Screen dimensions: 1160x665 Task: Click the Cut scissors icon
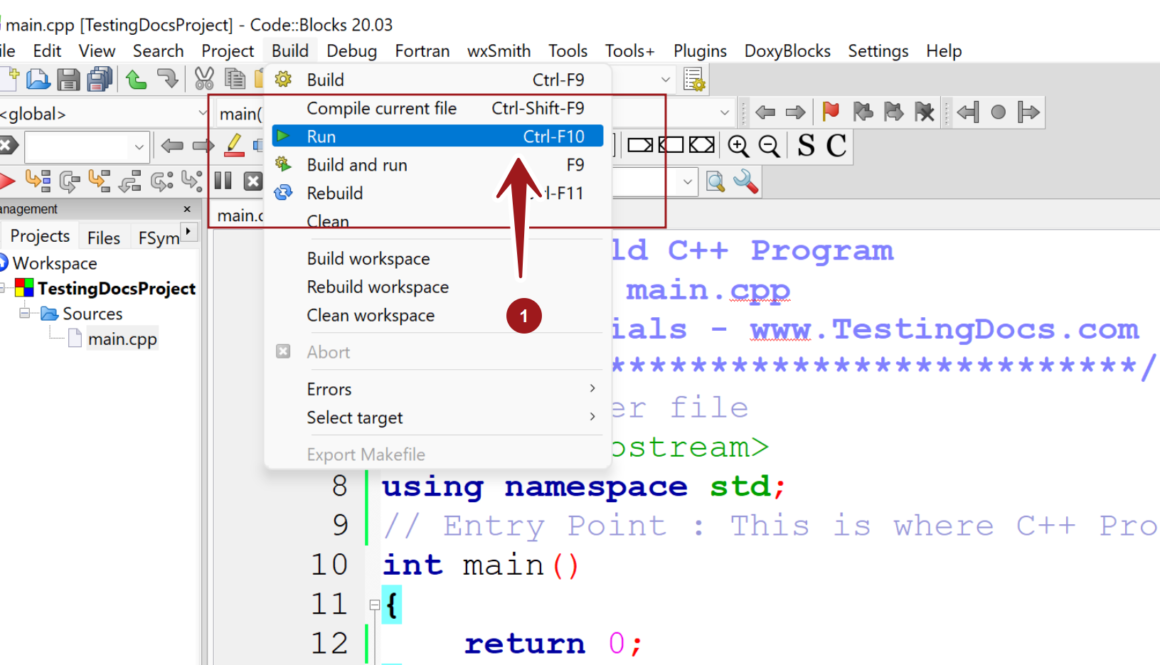click(x=204, y=79)
